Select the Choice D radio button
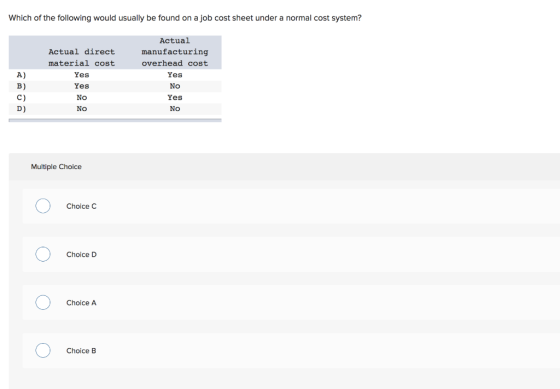 [x=43, y=254]
